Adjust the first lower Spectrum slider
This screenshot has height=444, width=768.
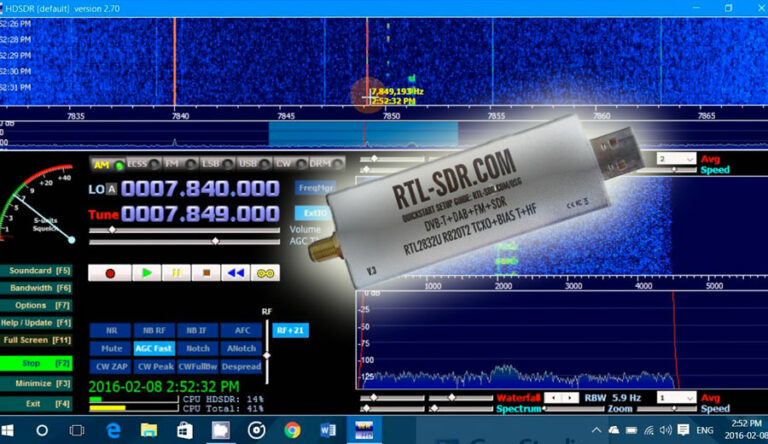coord(392,408)
